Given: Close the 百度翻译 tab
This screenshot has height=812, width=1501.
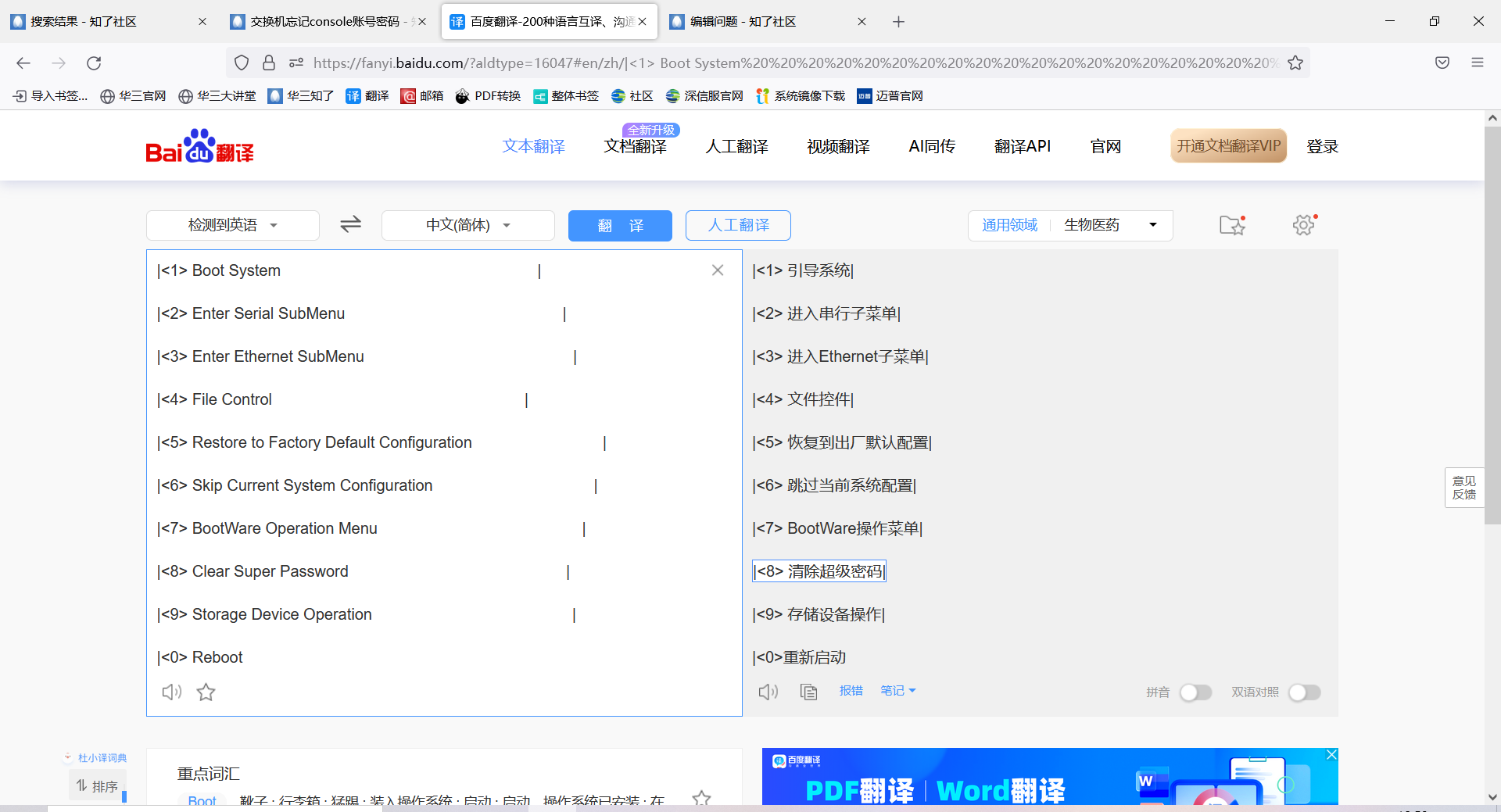Looking at the screenshot, I should tap(642, 22).
